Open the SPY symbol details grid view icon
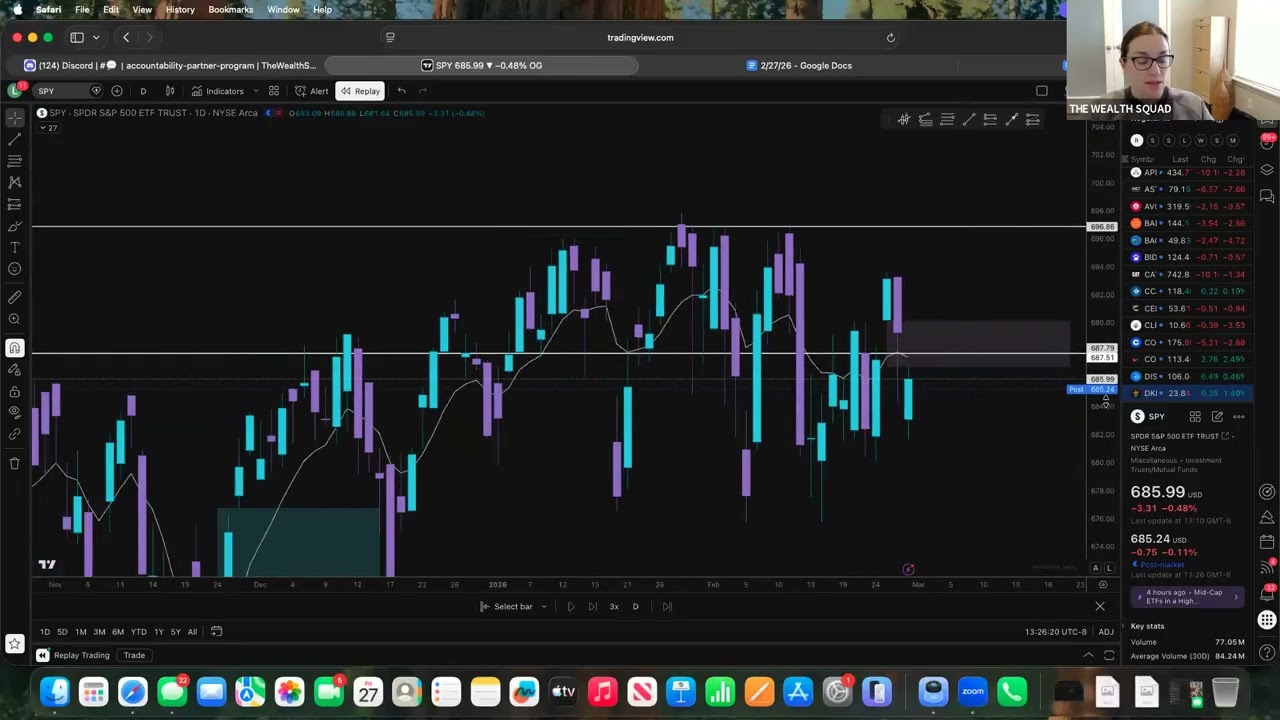The height and width of the screenshot is (720, 1280). [x=1195, y=416]
